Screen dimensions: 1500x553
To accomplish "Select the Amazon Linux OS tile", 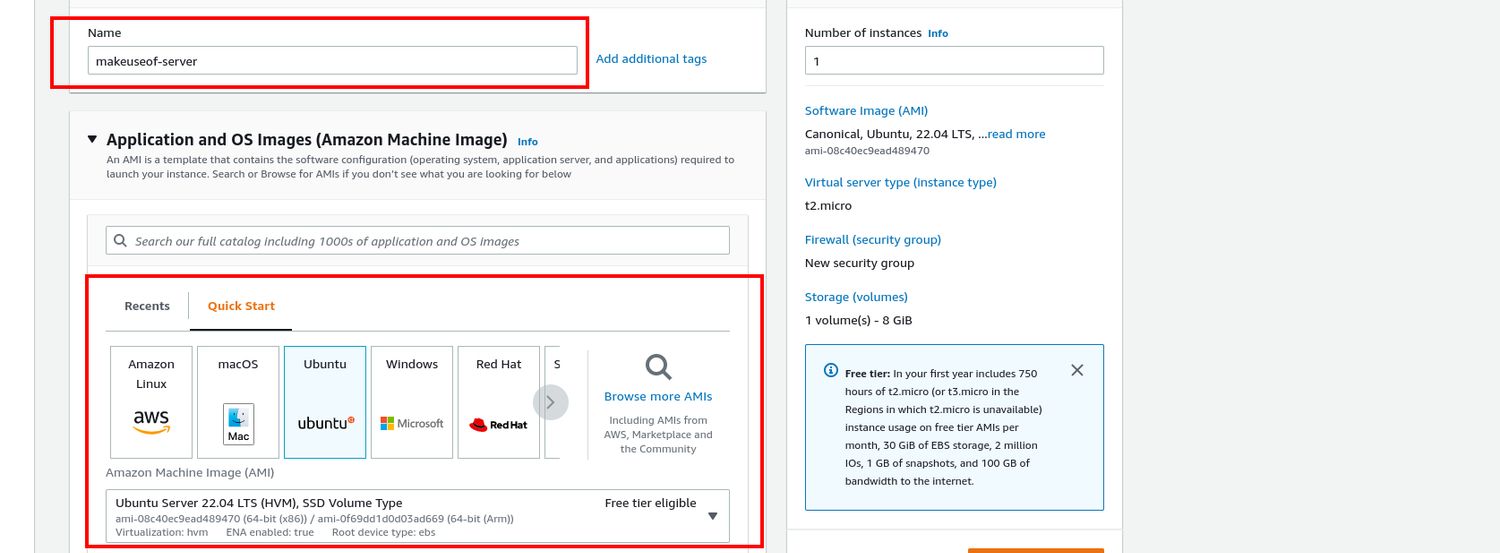I will tap(151, 402).
